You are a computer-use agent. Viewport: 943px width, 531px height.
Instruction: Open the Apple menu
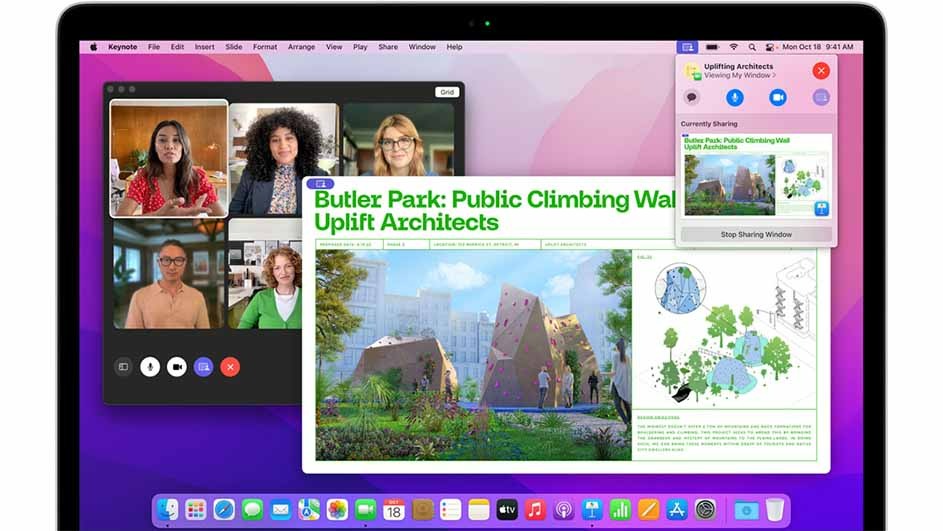click(x=94, y=47)
